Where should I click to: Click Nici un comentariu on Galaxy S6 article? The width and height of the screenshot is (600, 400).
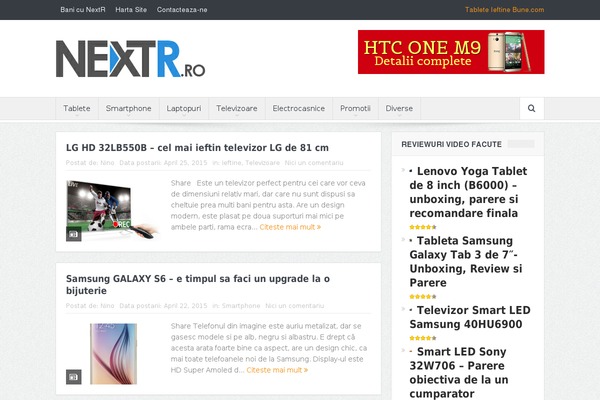point(295,306)
